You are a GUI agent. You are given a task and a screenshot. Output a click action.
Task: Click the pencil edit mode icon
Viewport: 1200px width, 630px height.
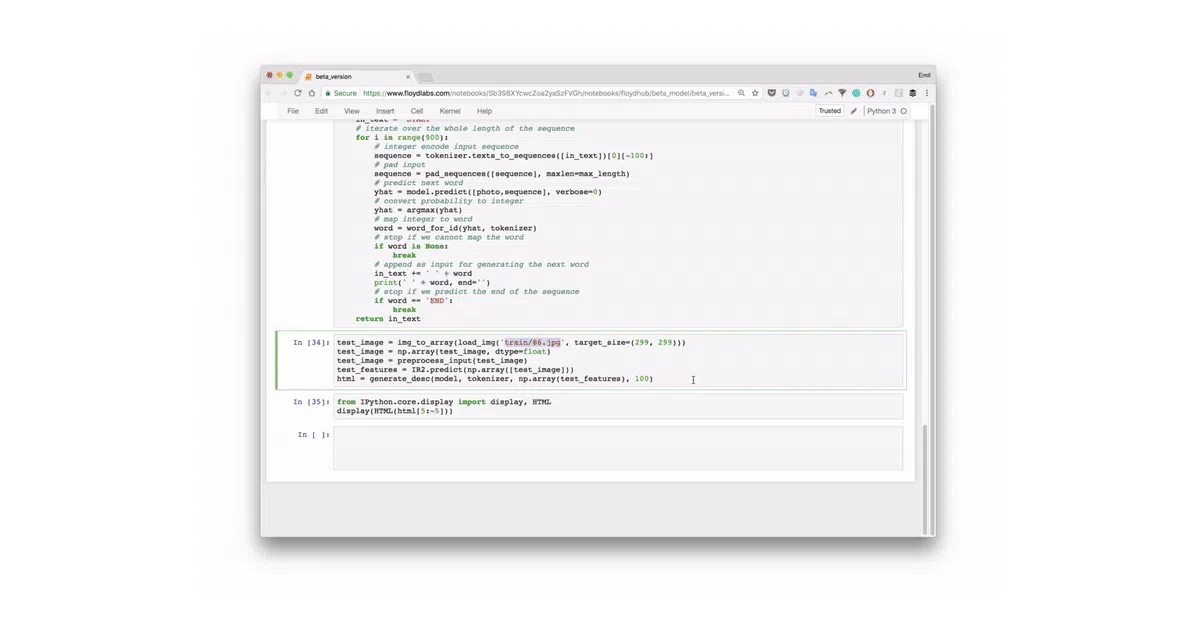click(x=854, y=111)
